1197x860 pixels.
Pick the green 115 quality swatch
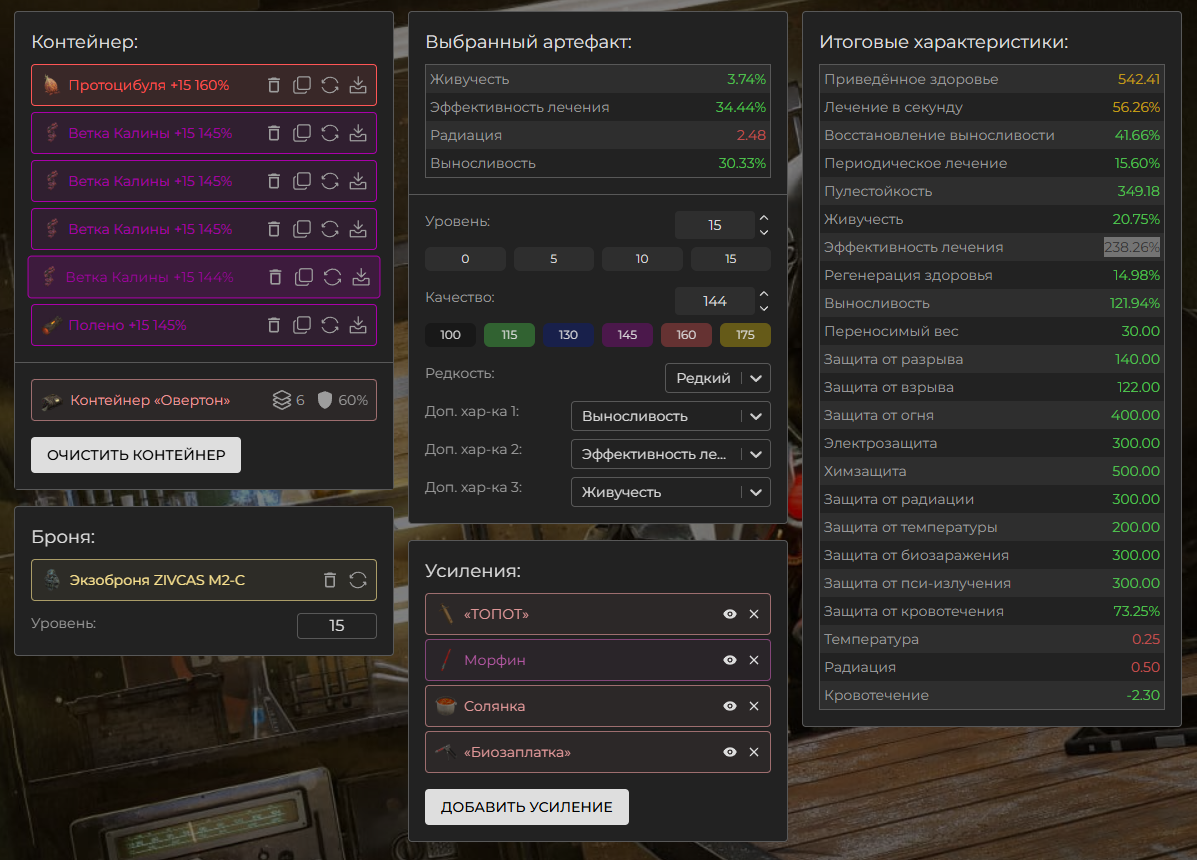coord(510,335)
